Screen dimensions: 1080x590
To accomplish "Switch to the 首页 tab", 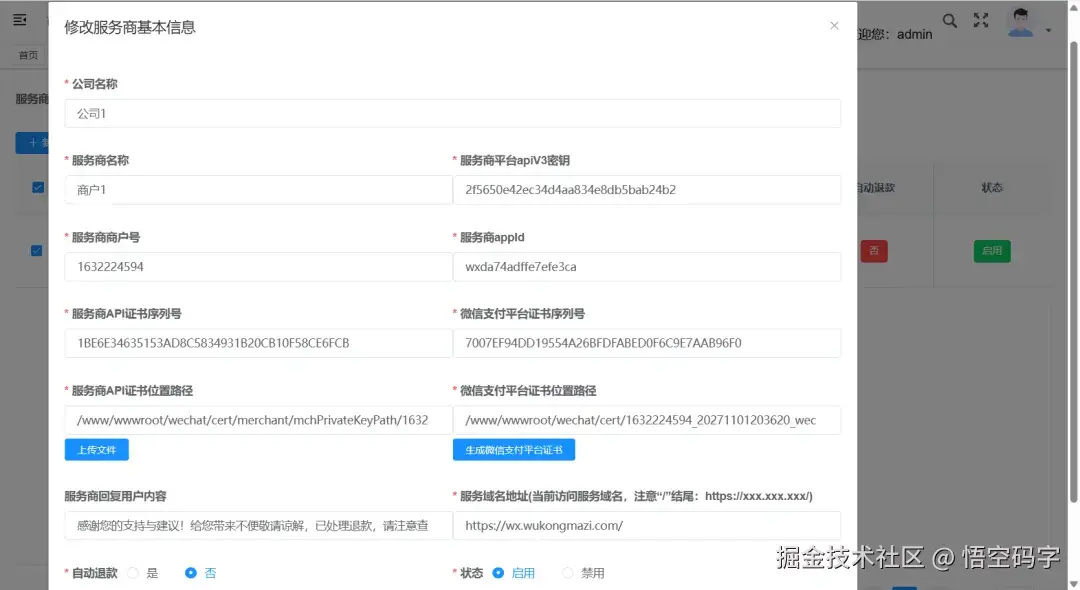I will (28, 54).
